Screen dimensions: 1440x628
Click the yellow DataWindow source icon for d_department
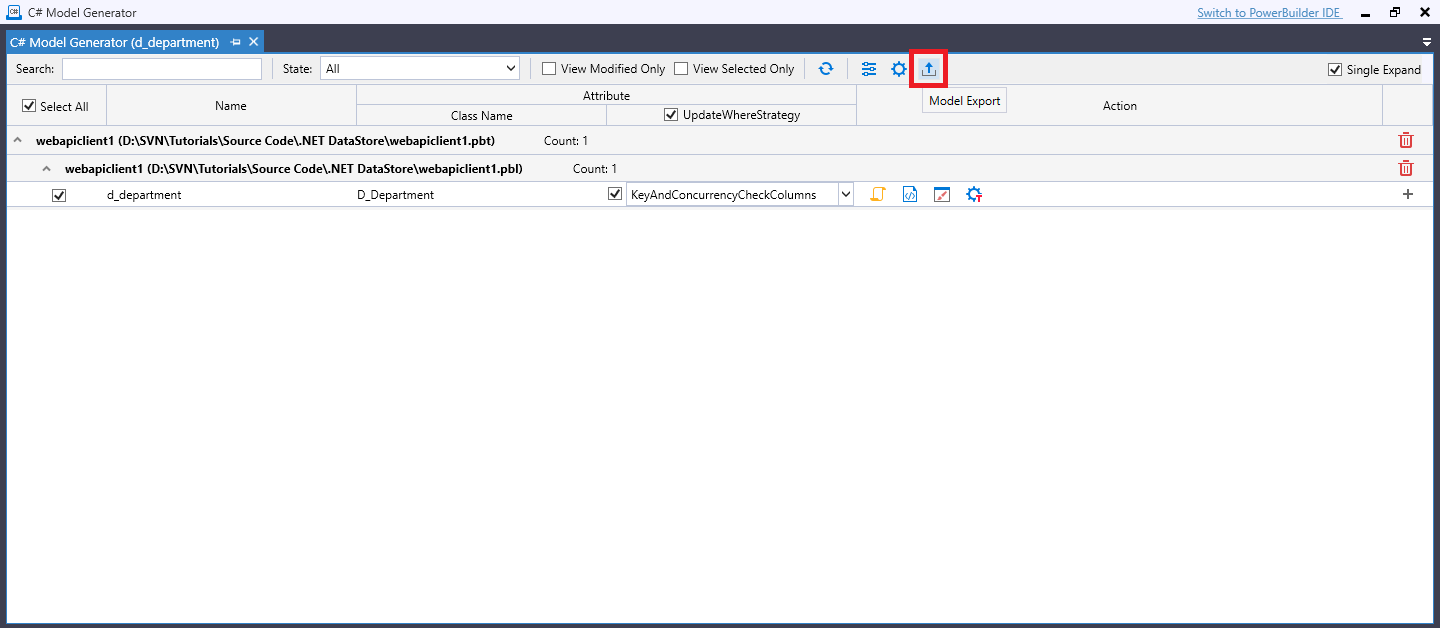pyautogui.click(x=877, y=193)
